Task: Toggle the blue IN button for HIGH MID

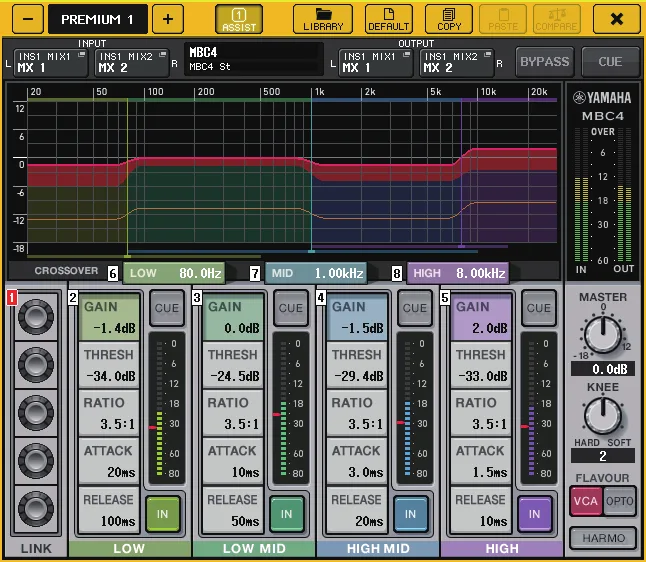Action: click(x=410, y=514)
